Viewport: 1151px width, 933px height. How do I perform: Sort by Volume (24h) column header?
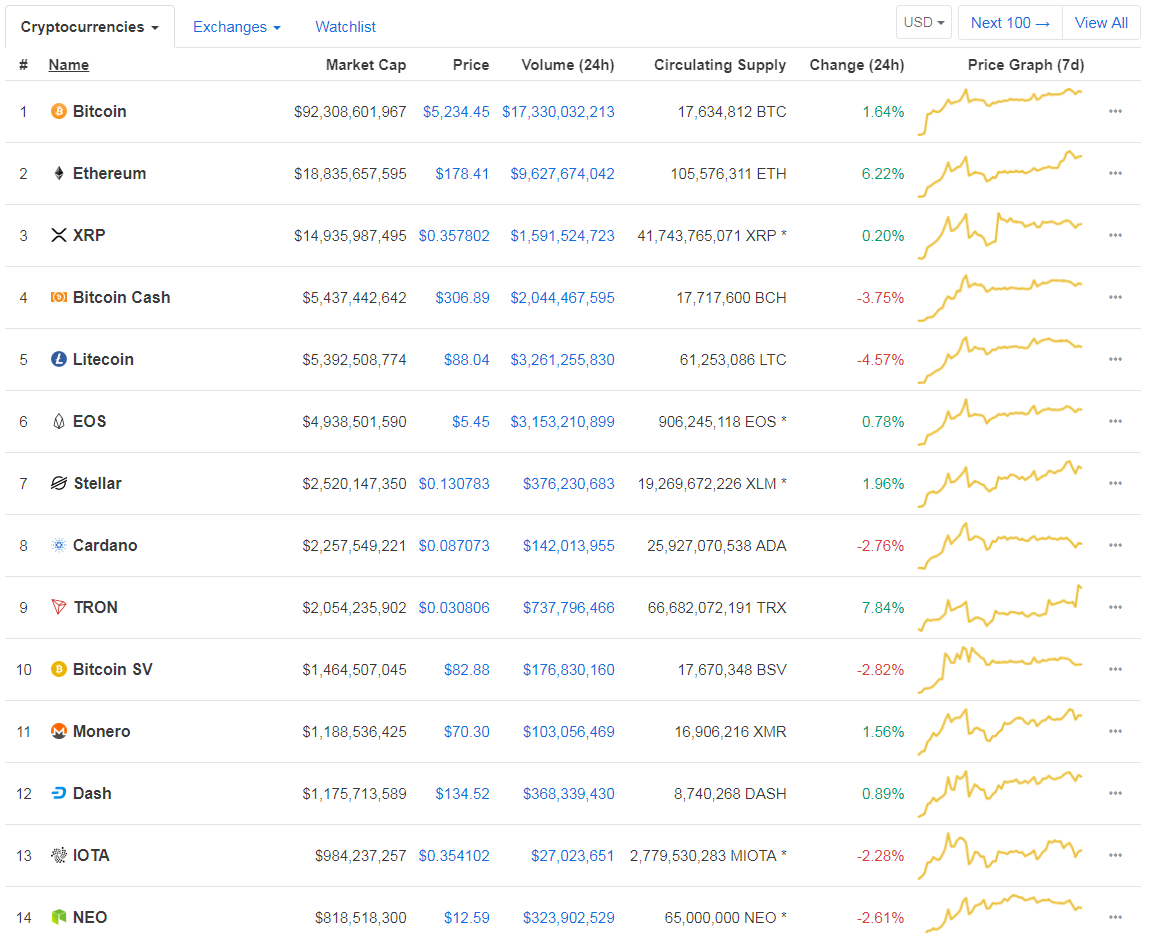pos(567,65)
